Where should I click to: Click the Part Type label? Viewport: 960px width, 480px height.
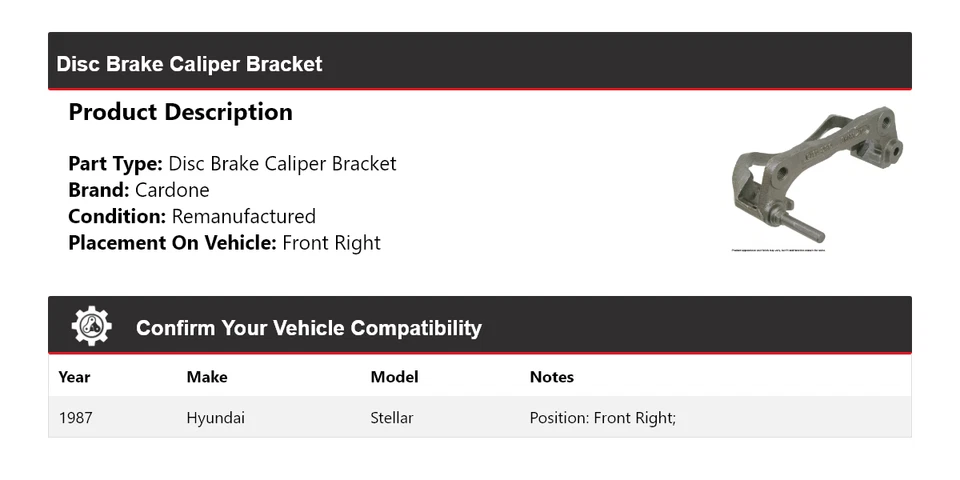click(115, 164)
